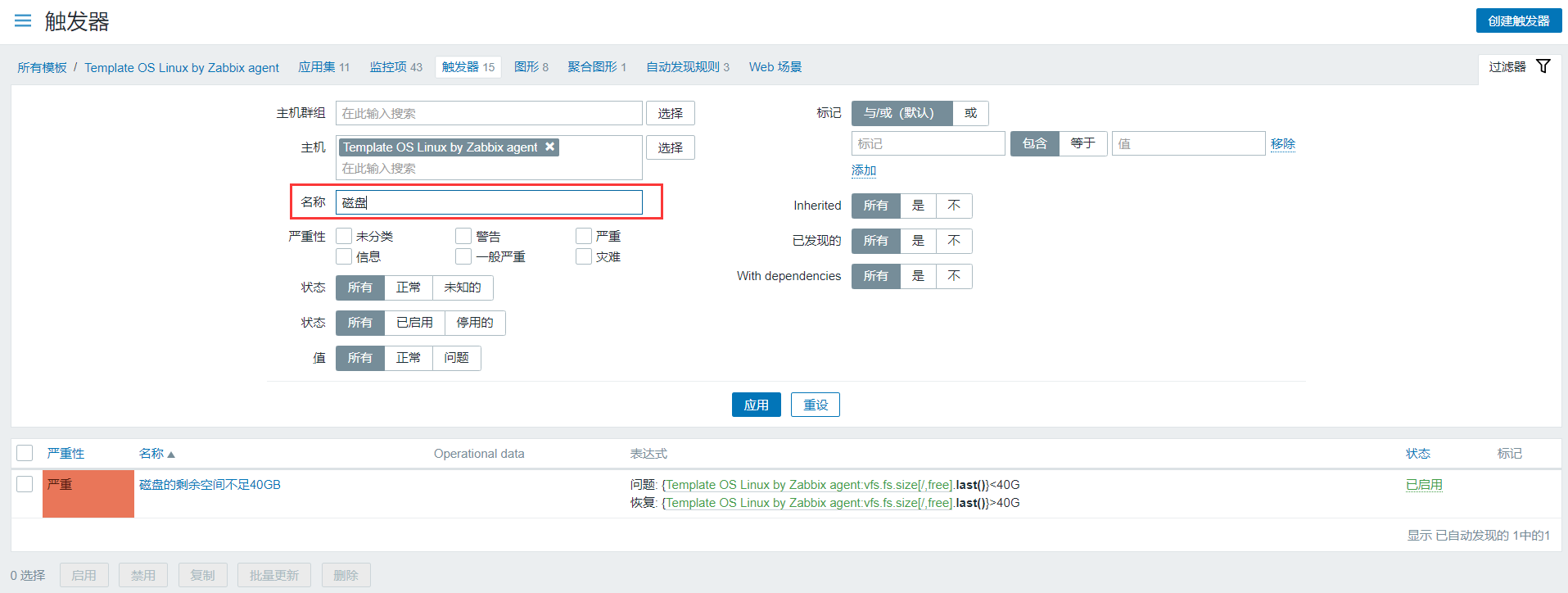Image resolution: width=1568 pixels, height=593 pixels.
Task: Click the red 严重 severity cell
Action: (88, 493)
